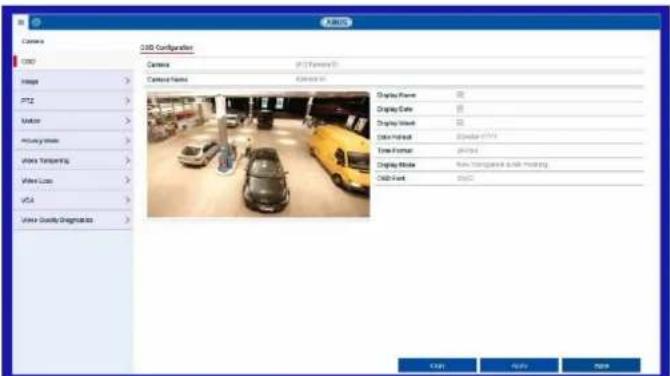Click the Camera Name input field
The width and height of the screenshot is (670, 376).
(x=469, y=79)
